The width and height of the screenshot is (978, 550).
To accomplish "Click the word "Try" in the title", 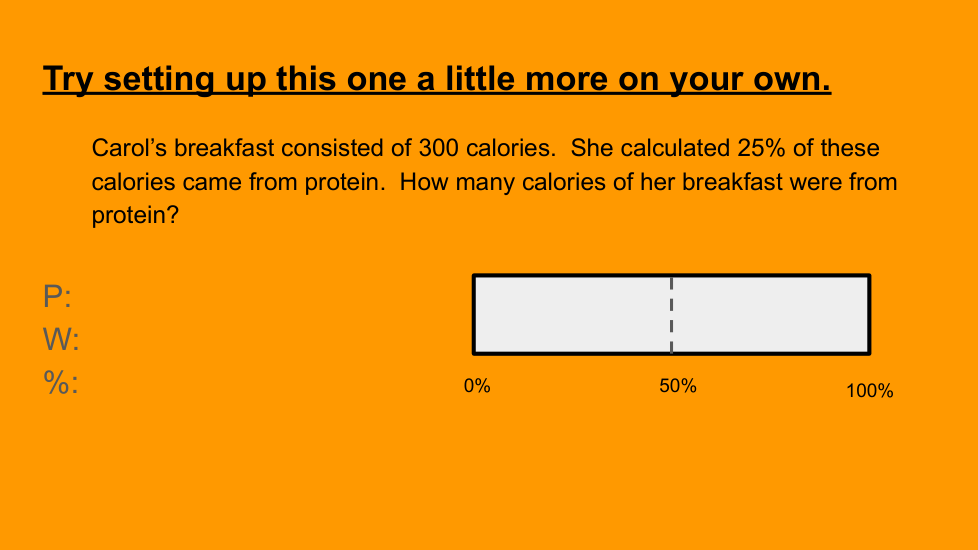I will pyautogui.click(x=68, y=79).
